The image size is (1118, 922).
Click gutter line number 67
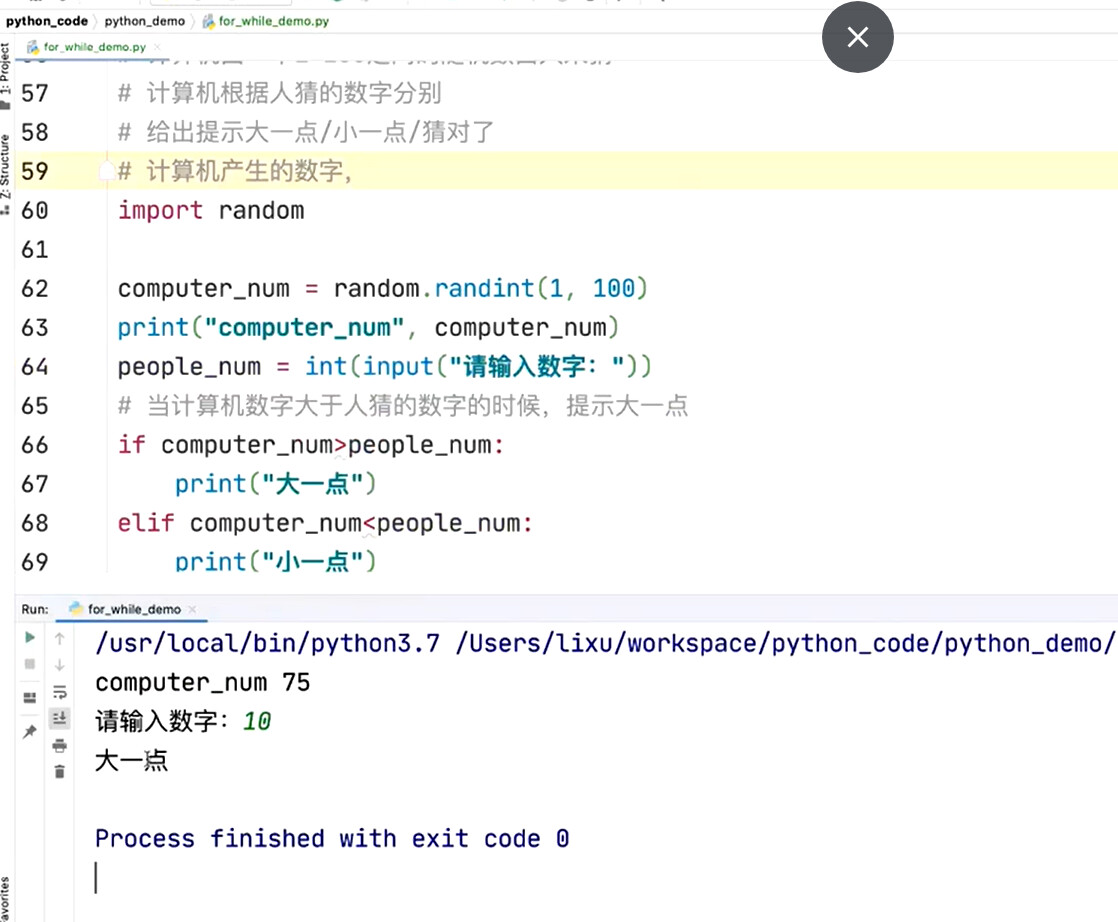tap(34, 484)
